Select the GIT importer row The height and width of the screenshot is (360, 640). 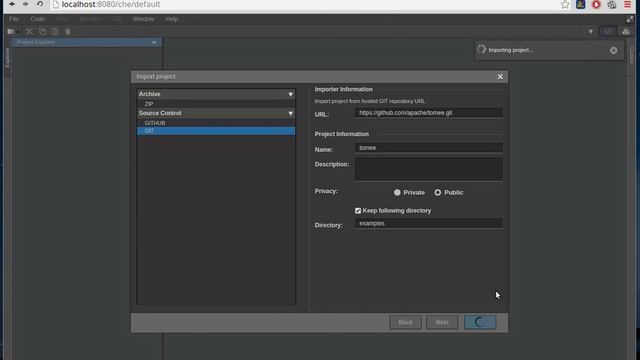216,131
